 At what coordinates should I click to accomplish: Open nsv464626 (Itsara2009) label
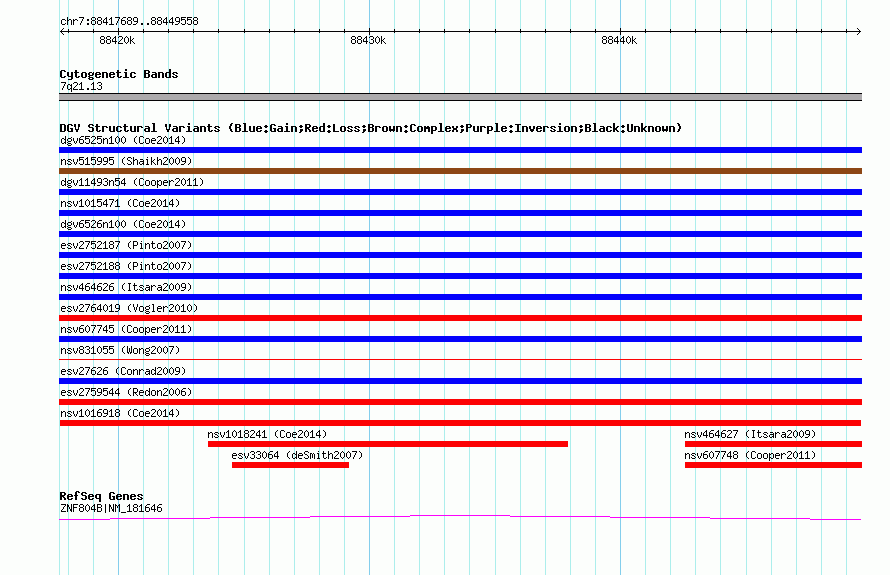coord(126,287)
